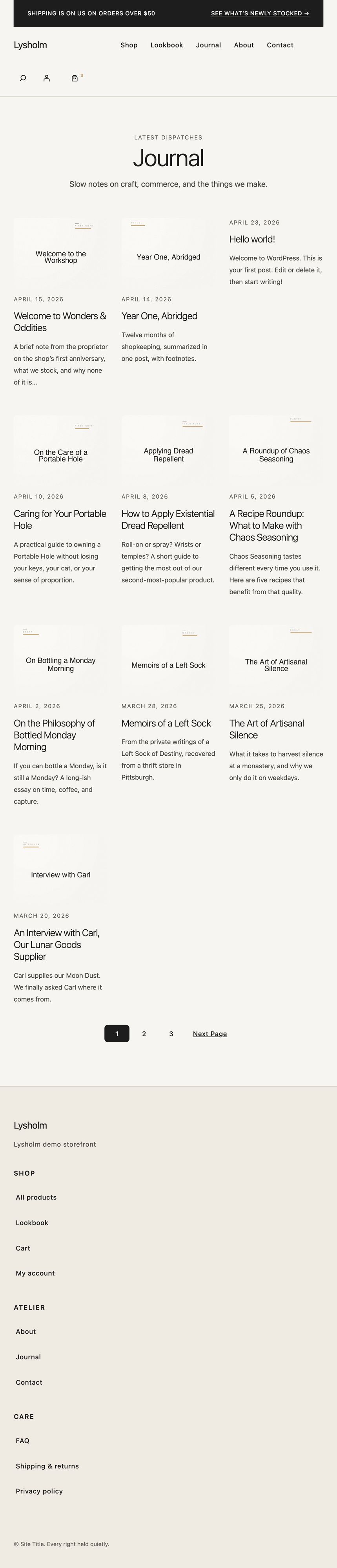Image resolution: width=337 pixels, height=1568 pixels.
Task: Open All products in the footer
Action: [x=36, y=1197]
